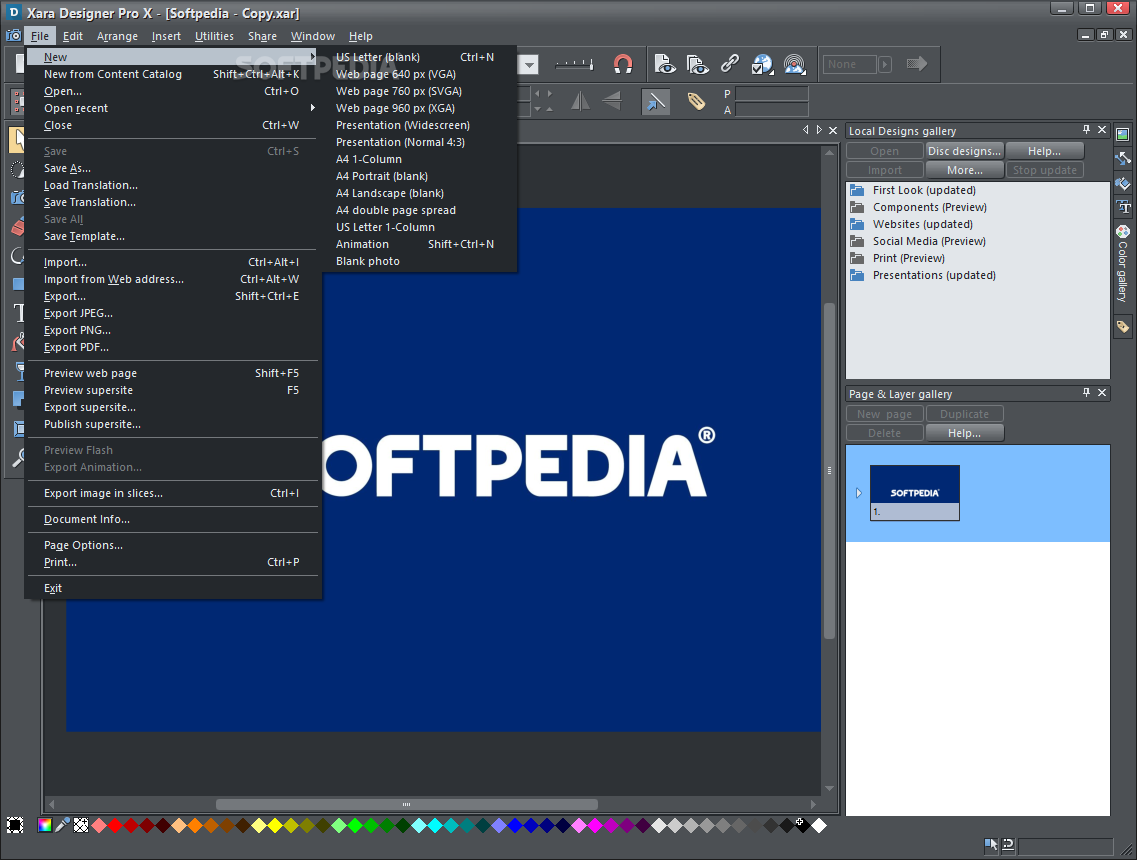The height and width of the screenshot is (860, 1137).
Task: Expand the Open recent submenu
Action: (313, 108)
